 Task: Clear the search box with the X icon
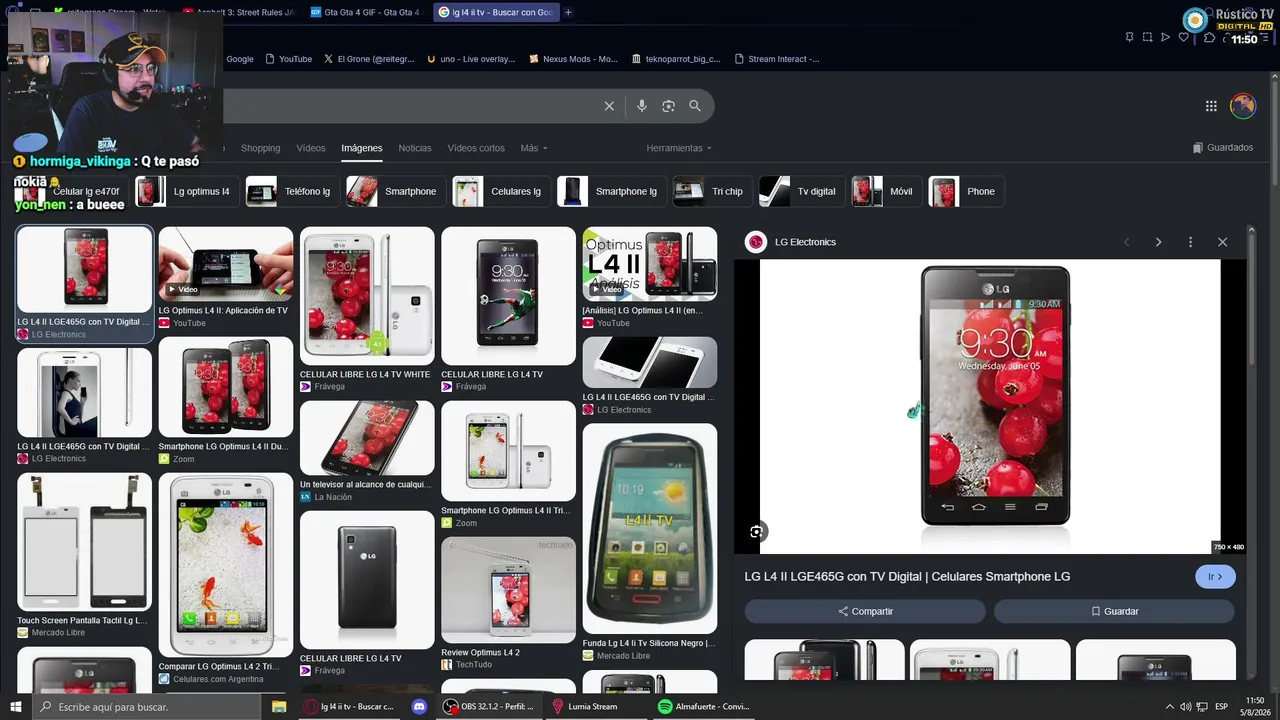coord(609,106)
